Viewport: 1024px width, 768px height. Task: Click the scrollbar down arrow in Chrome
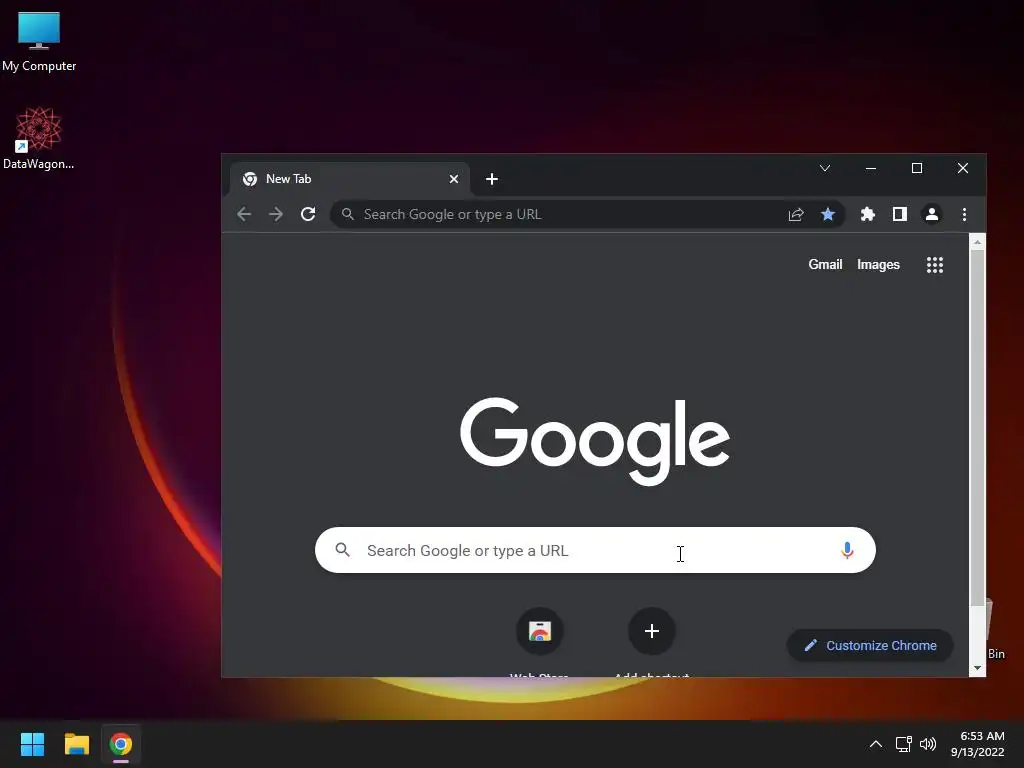[x=977, y=668]
